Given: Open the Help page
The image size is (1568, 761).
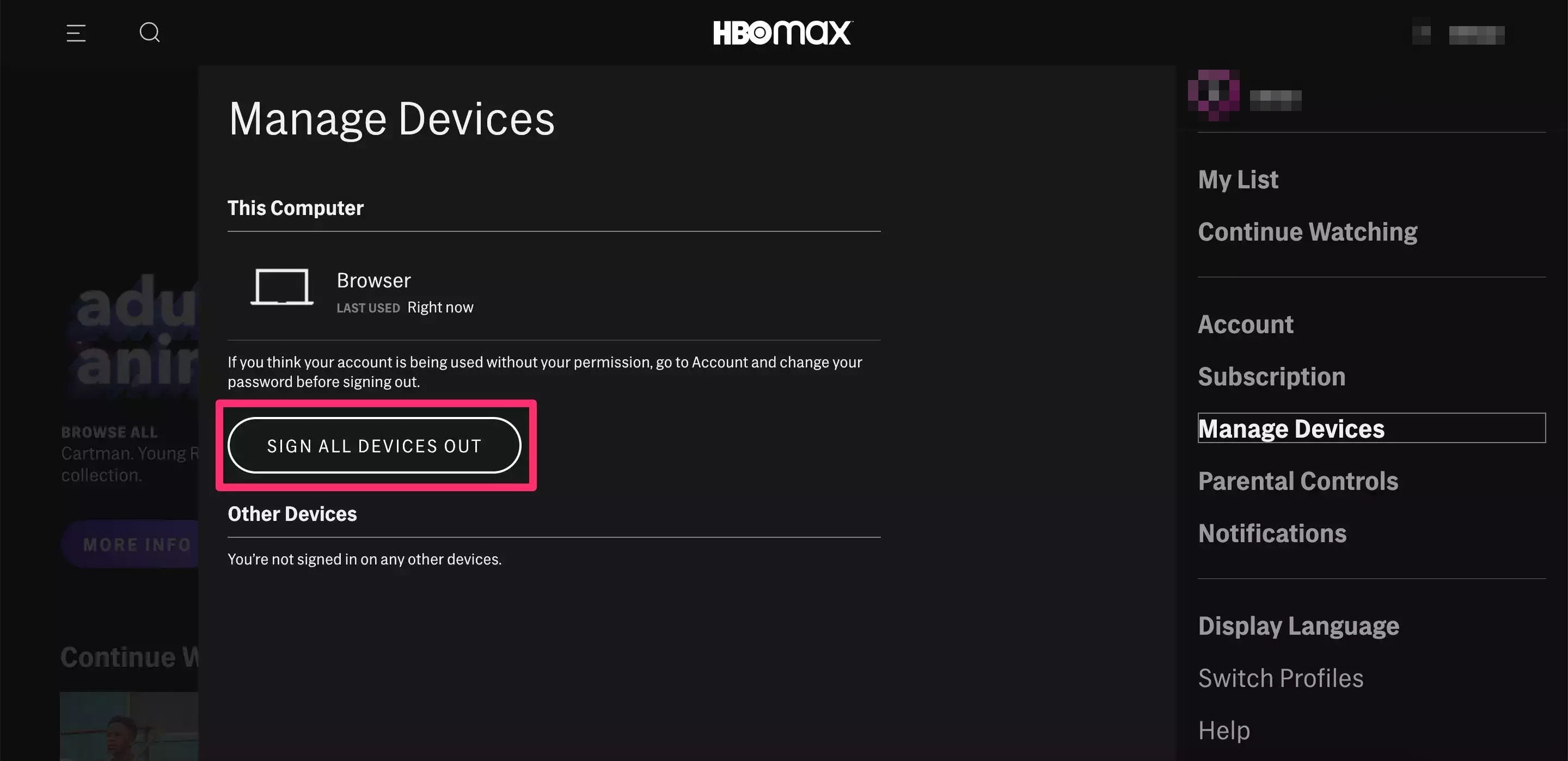Looking at the screenshot, I should click(1223, 729).
